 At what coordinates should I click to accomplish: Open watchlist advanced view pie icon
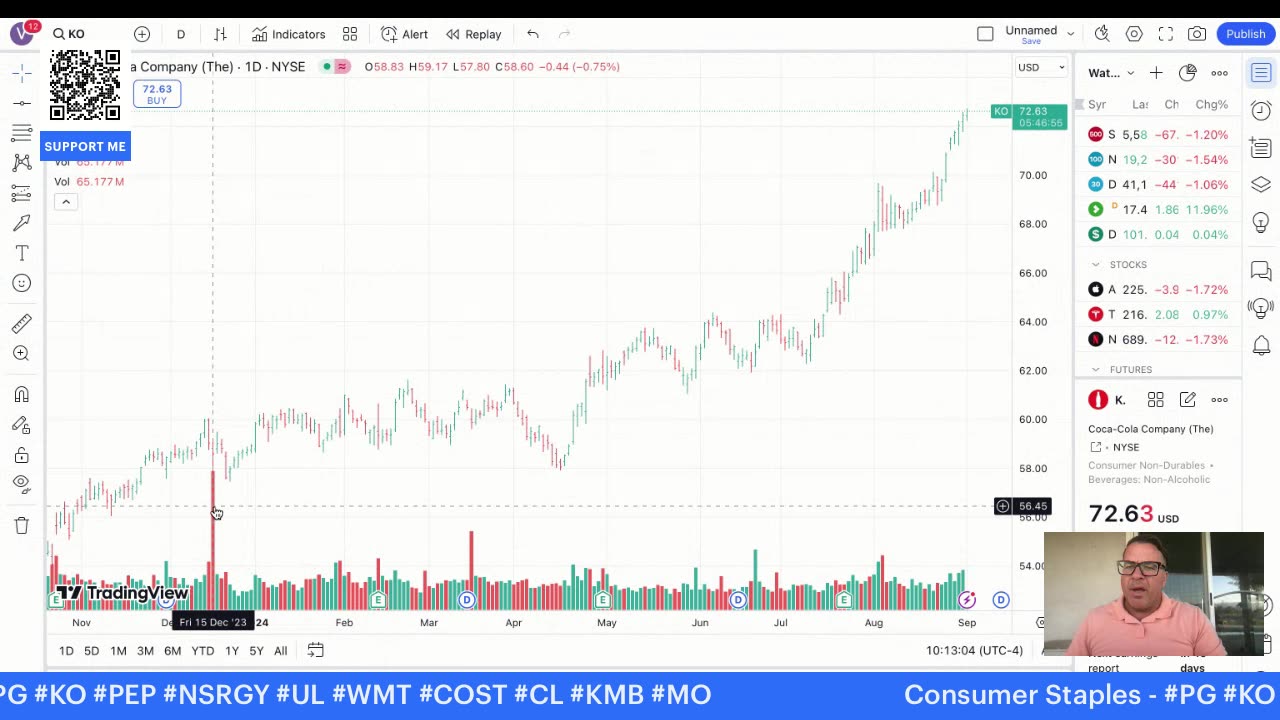1187,73
